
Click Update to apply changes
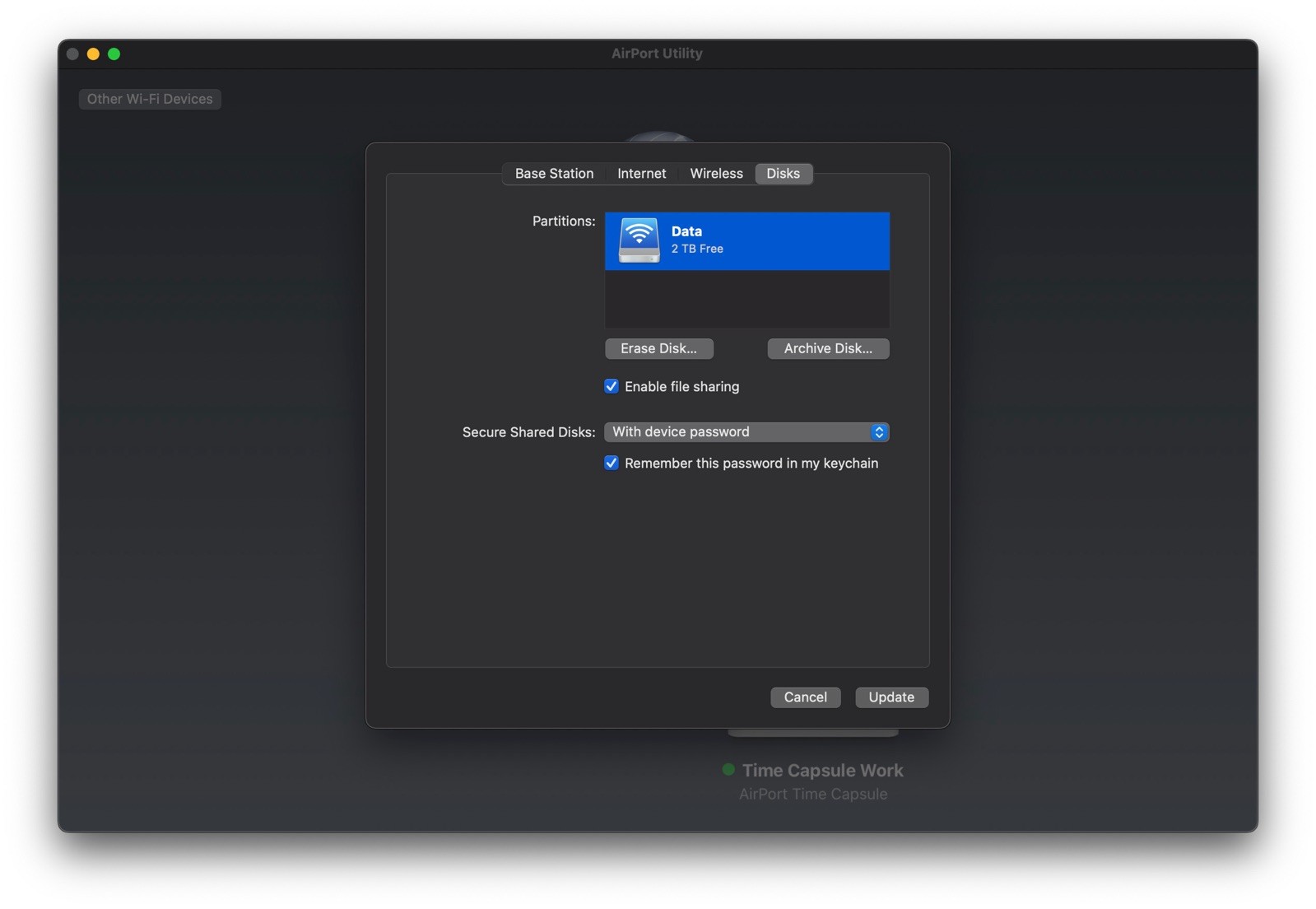click(x=891, y=697)
